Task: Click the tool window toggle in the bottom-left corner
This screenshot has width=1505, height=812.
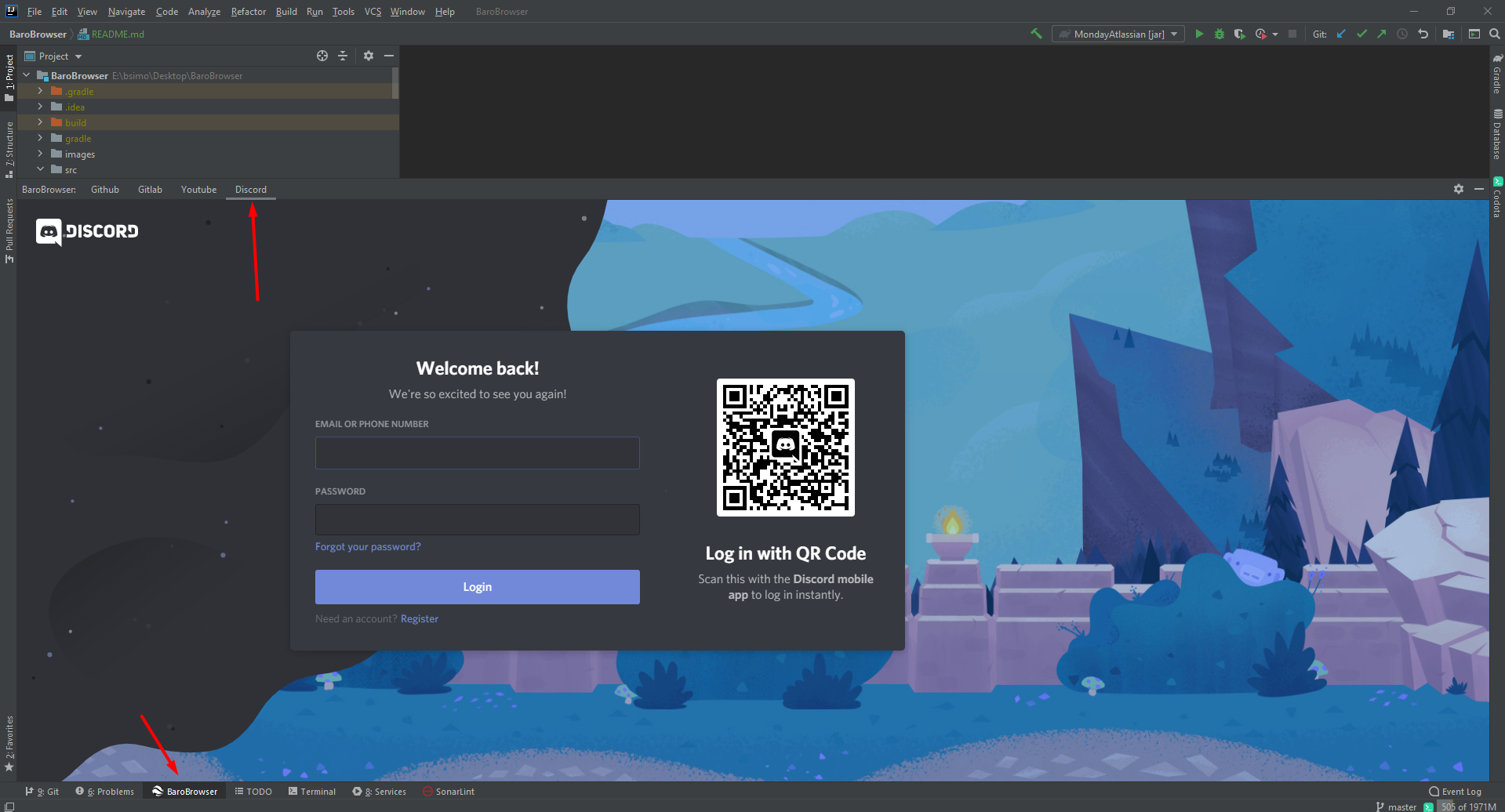Action: pos(9,806)
